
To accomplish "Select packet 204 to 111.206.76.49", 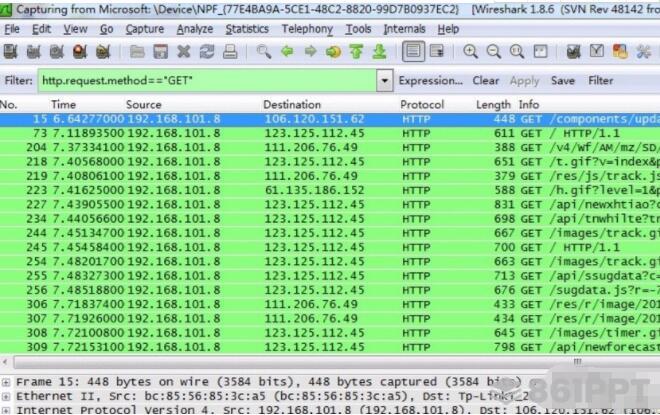I will 330,148.
